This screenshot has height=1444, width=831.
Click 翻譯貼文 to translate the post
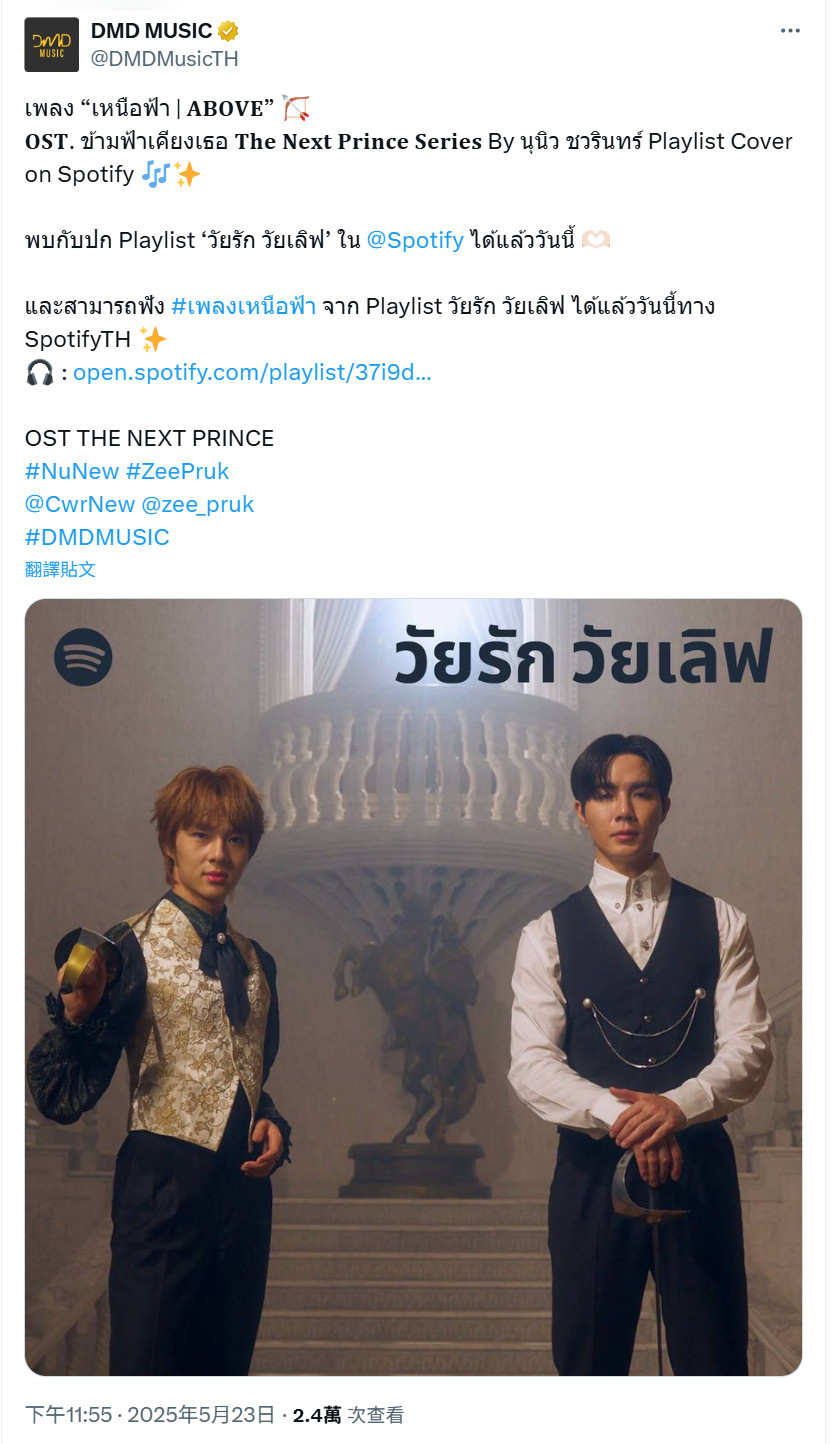60,569
